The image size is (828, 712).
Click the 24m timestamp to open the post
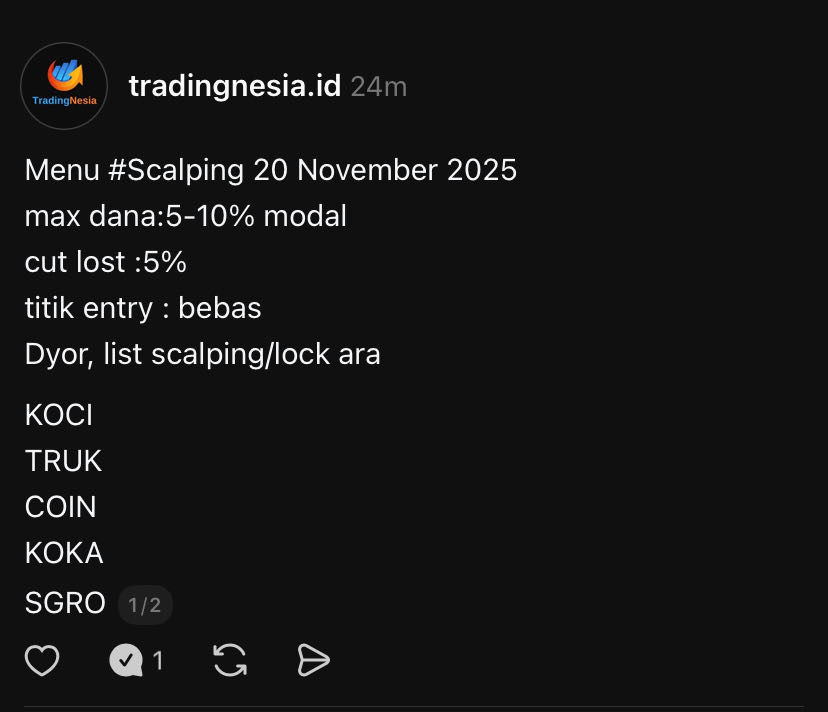click(378, 87)
